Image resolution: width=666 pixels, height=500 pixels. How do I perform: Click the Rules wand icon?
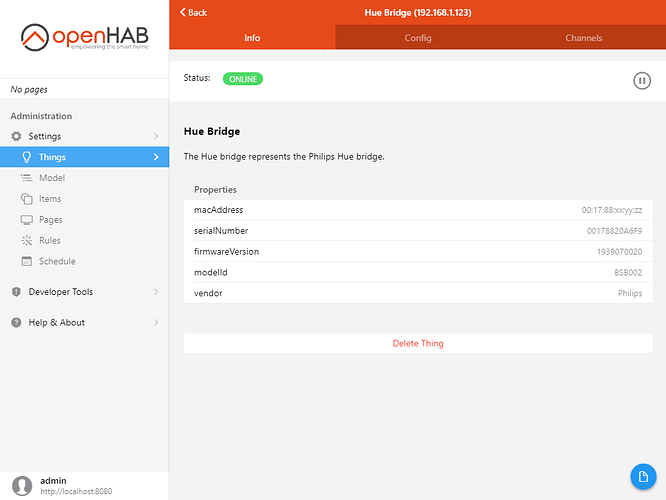[x=27, y=241]
